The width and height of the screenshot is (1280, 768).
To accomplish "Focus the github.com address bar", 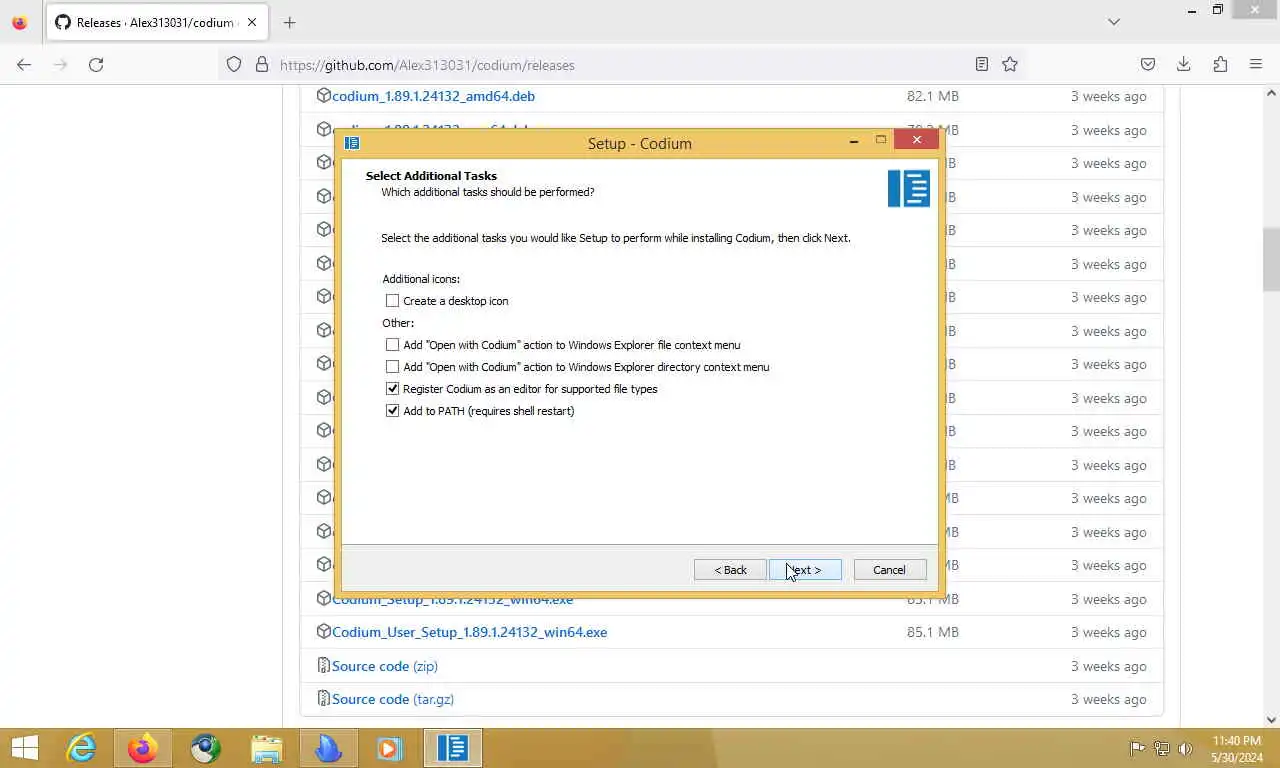I will point(620,65).
